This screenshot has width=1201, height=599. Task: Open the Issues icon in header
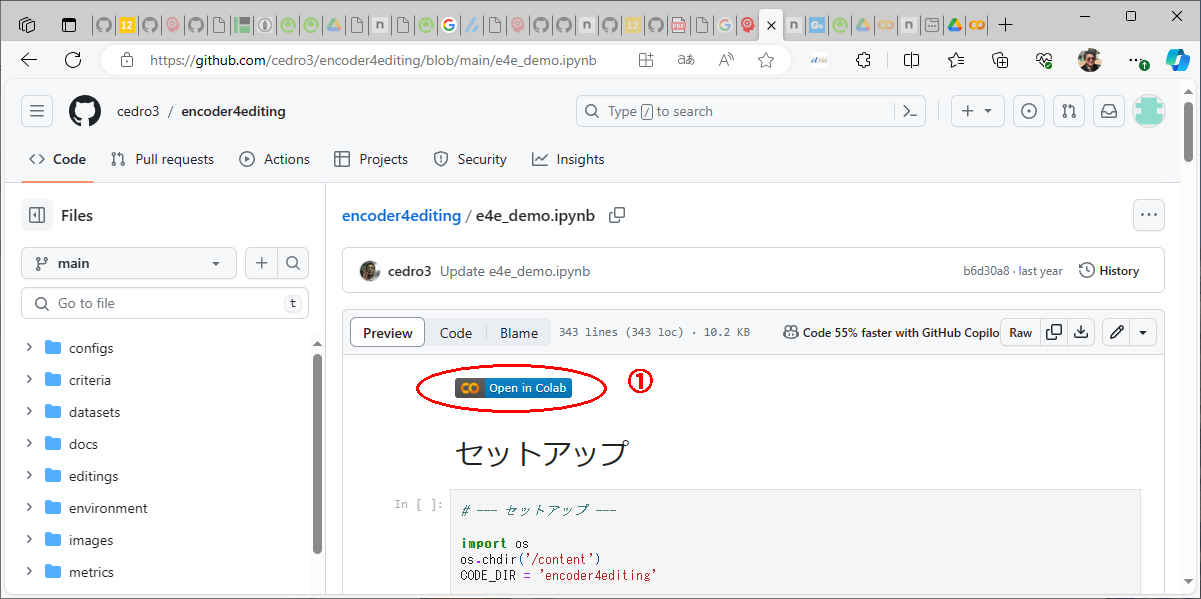tap(1028, 111)
